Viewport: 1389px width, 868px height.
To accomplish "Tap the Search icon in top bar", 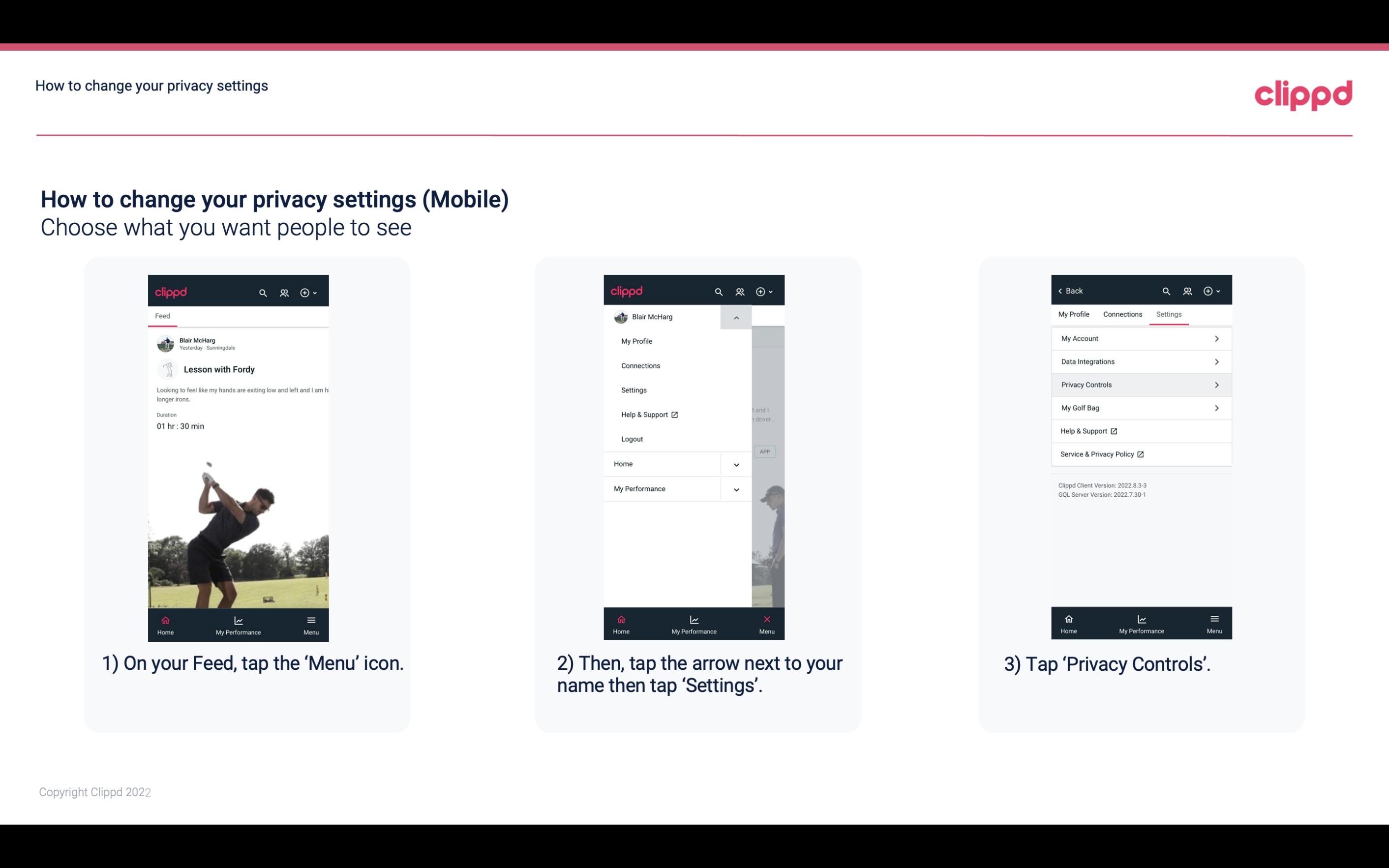I will tap(264, 291).
